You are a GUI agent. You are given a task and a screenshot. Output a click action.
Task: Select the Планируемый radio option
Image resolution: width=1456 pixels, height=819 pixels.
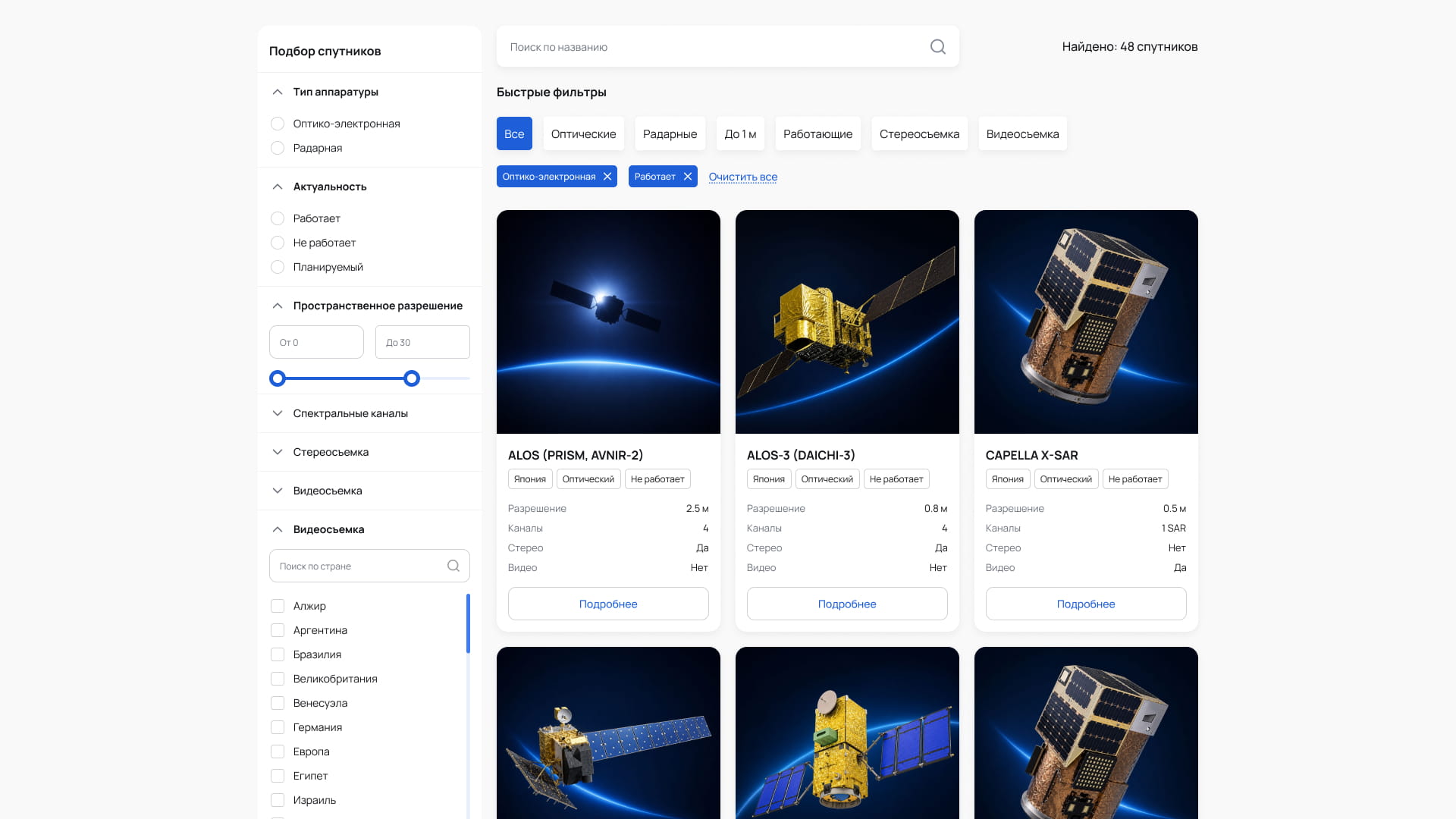coord(278,267)
